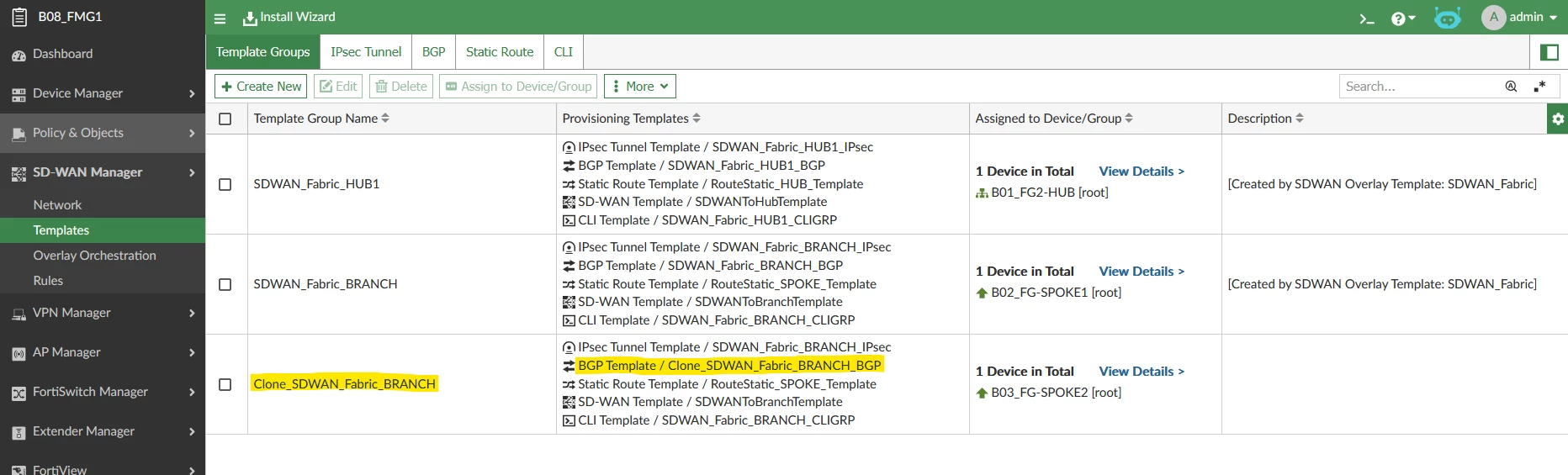Toggle the hamburger sidebar menu icon

click(220, 18)
